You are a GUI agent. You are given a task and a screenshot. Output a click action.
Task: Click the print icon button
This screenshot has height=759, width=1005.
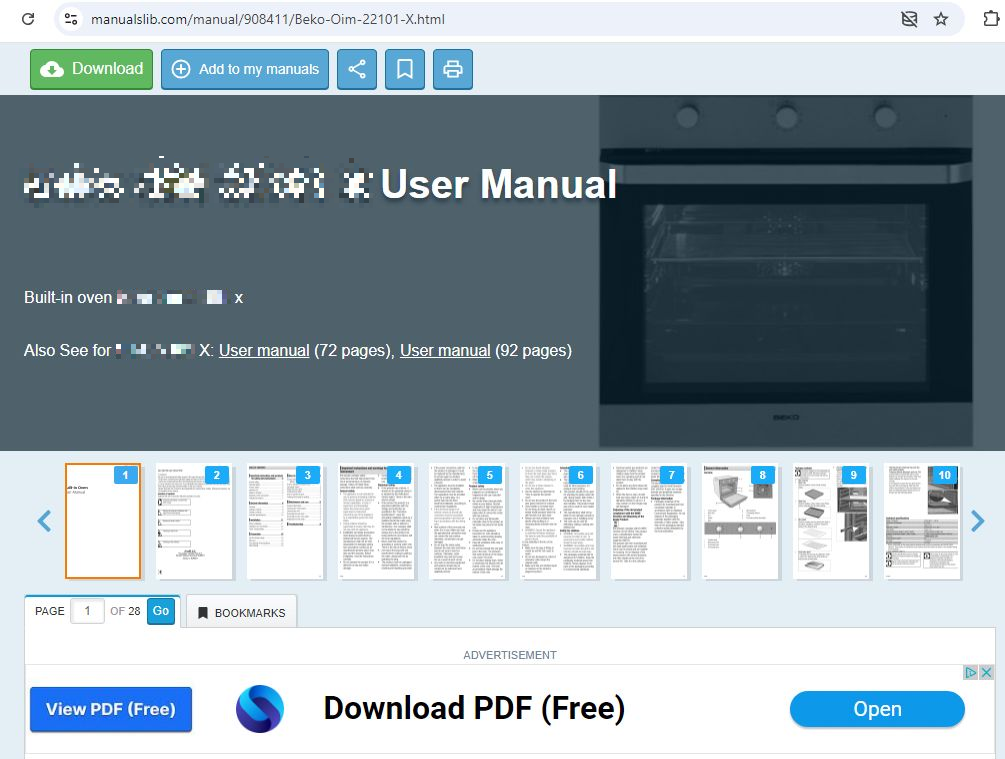[x=453, y=69]
